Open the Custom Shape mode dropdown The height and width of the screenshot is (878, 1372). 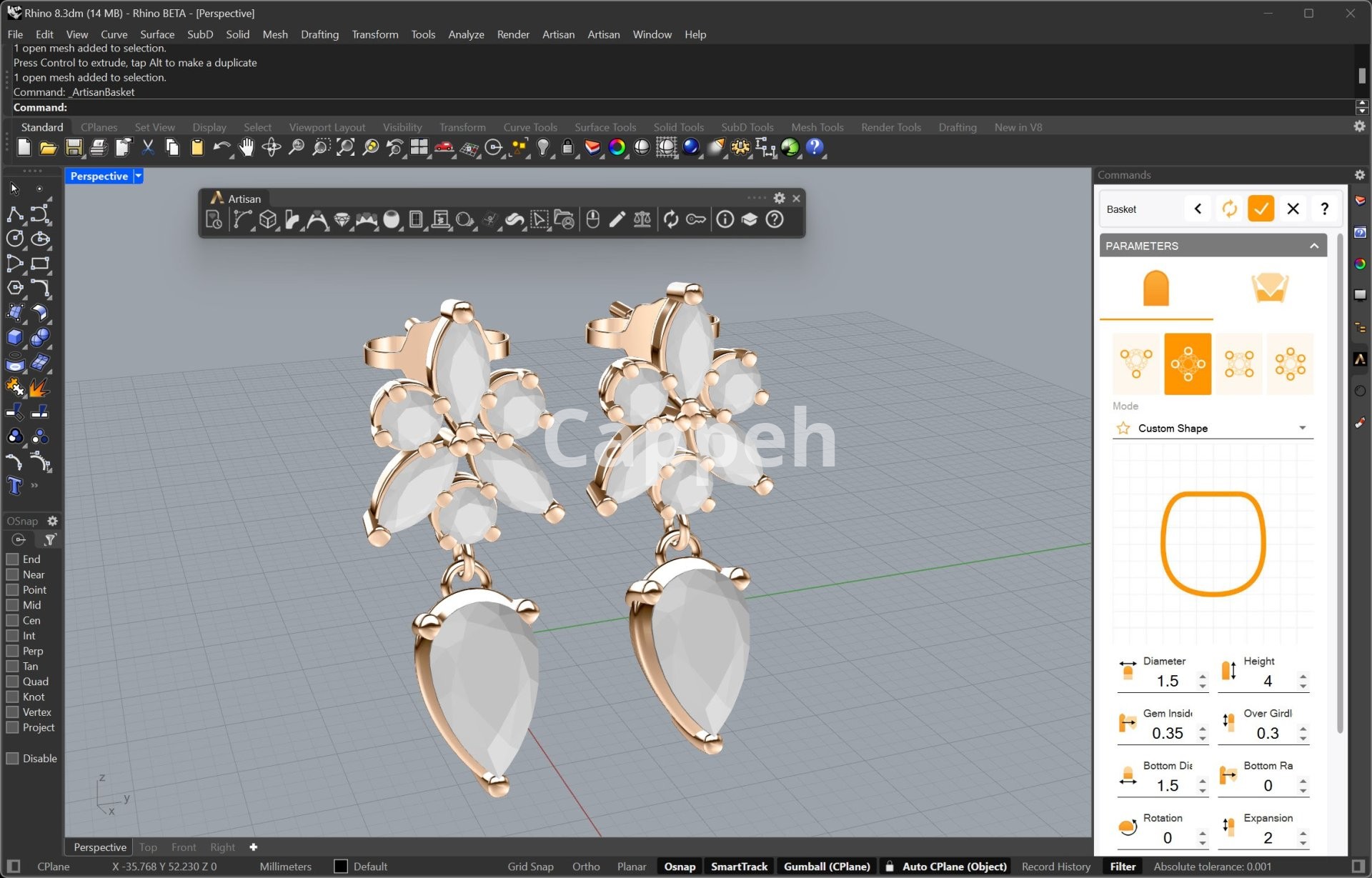[1302, 428]
